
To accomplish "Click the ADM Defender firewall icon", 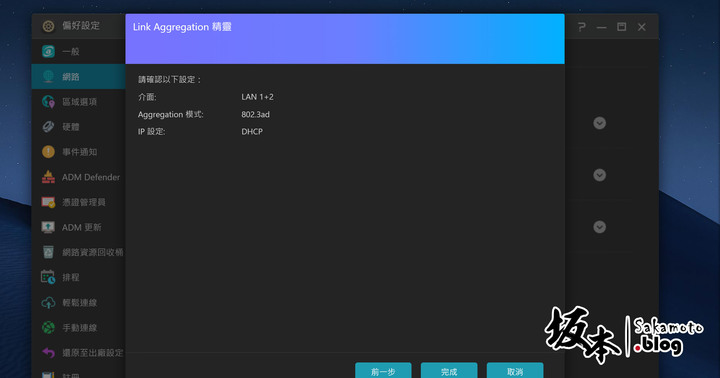I will tap(48, 177).
